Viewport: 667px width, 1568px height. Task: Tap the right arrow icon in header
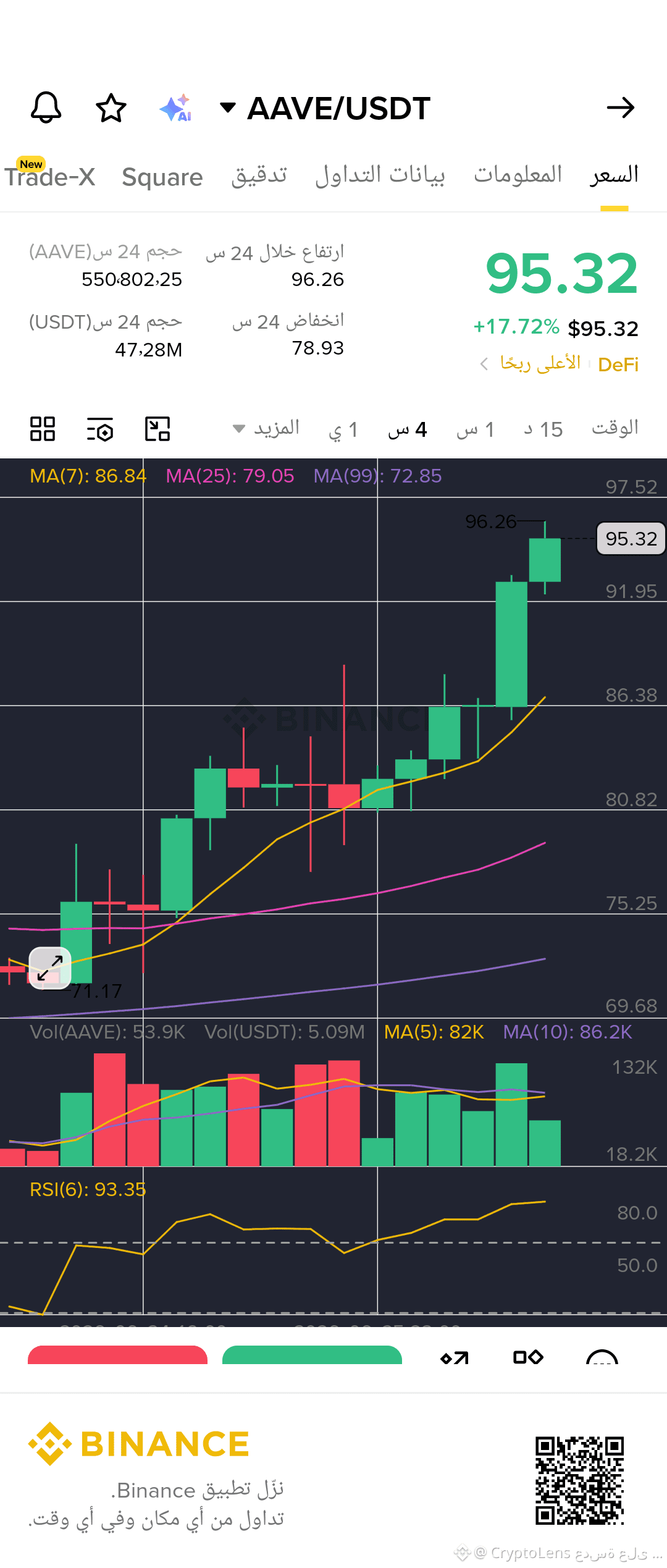coord(621,108)
